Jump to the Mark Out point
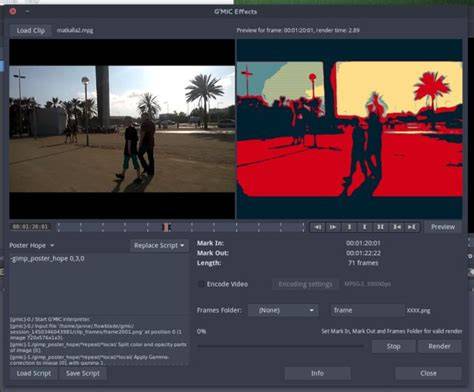 [412, 227]
